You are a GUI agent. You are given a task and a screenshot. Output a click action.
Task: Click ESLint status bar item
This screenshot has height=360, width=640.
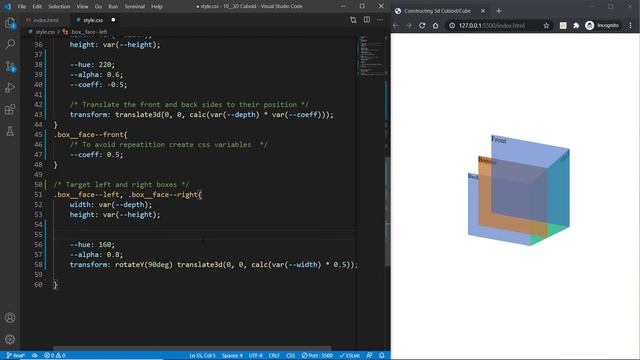[x=350, y=356]
